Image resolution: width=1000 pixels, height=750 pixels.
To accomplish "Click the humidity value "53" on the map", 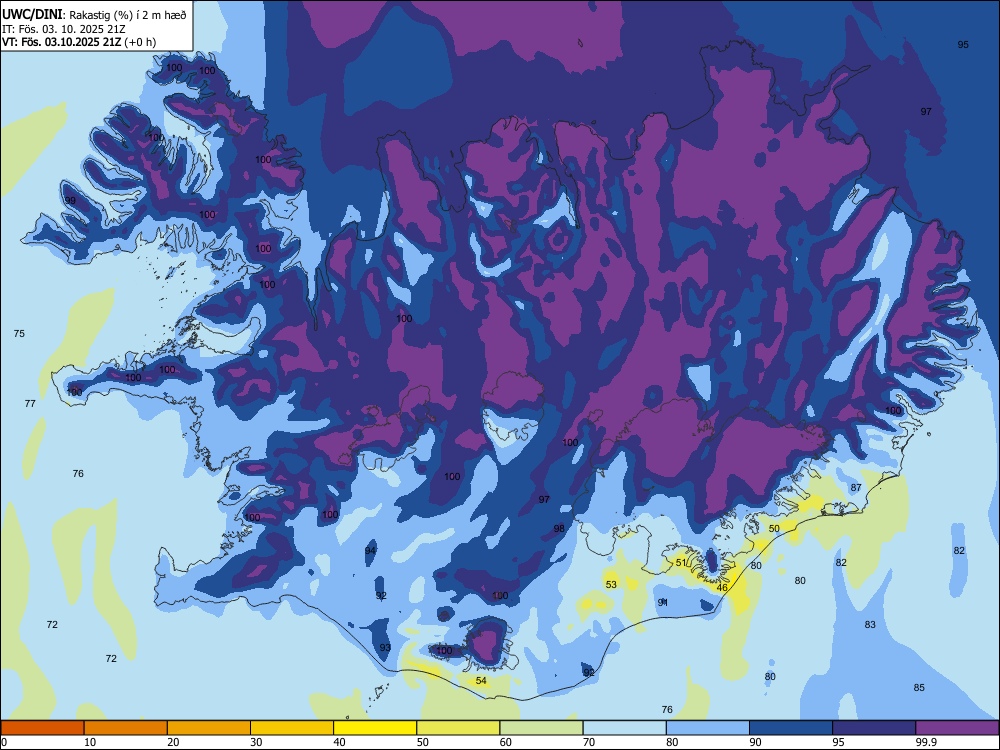I will pyautogui.click(x=611, y=584).
